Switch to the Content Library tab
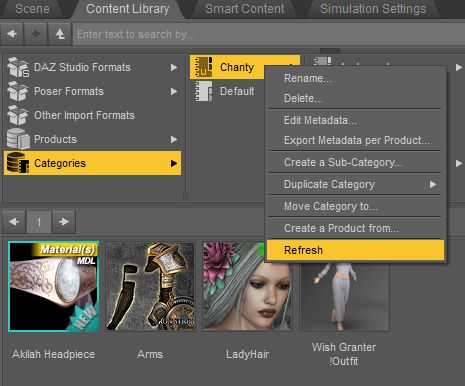Screen dimensions: 465x386 [128, 9]
